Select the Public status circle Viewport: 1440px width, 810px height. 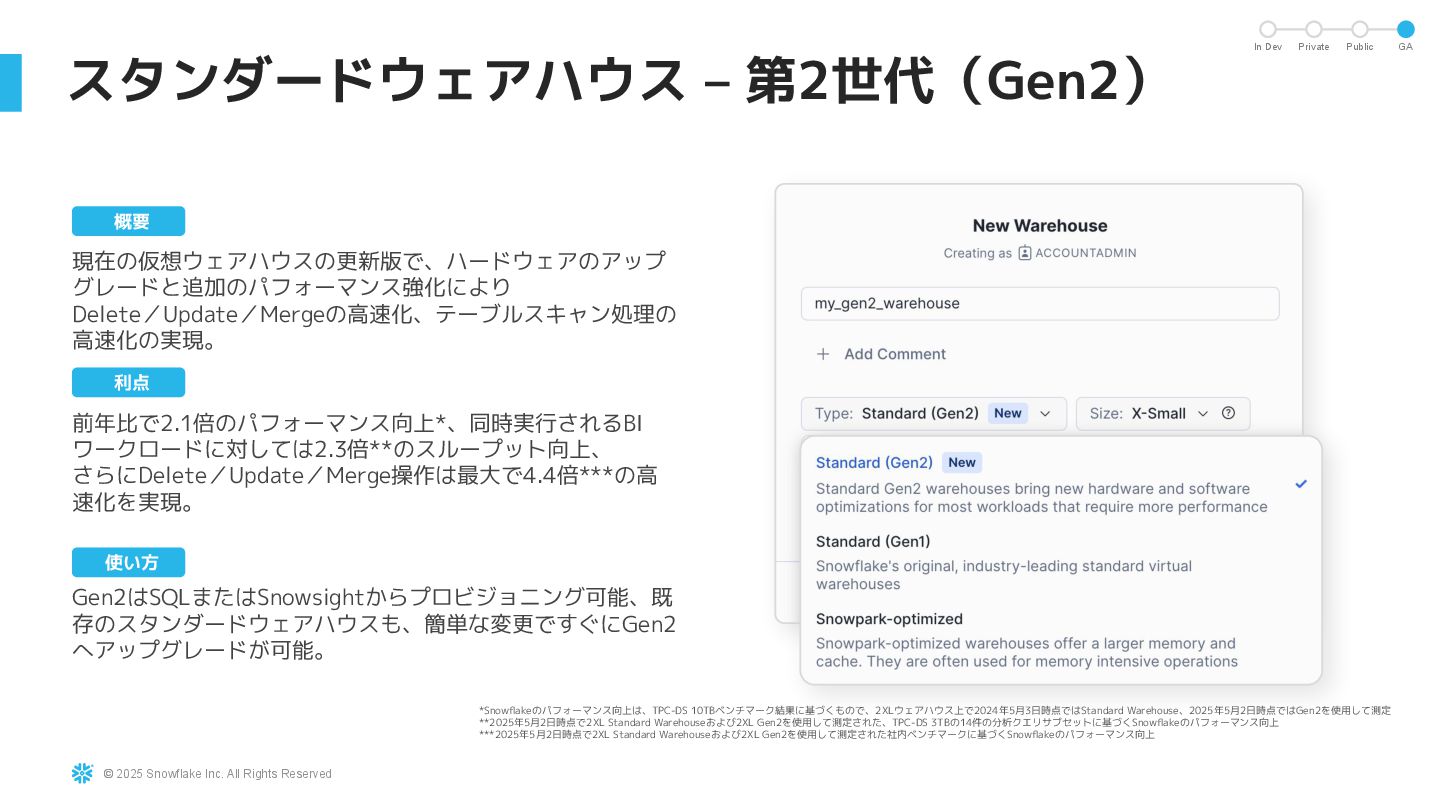(1360, 29)
